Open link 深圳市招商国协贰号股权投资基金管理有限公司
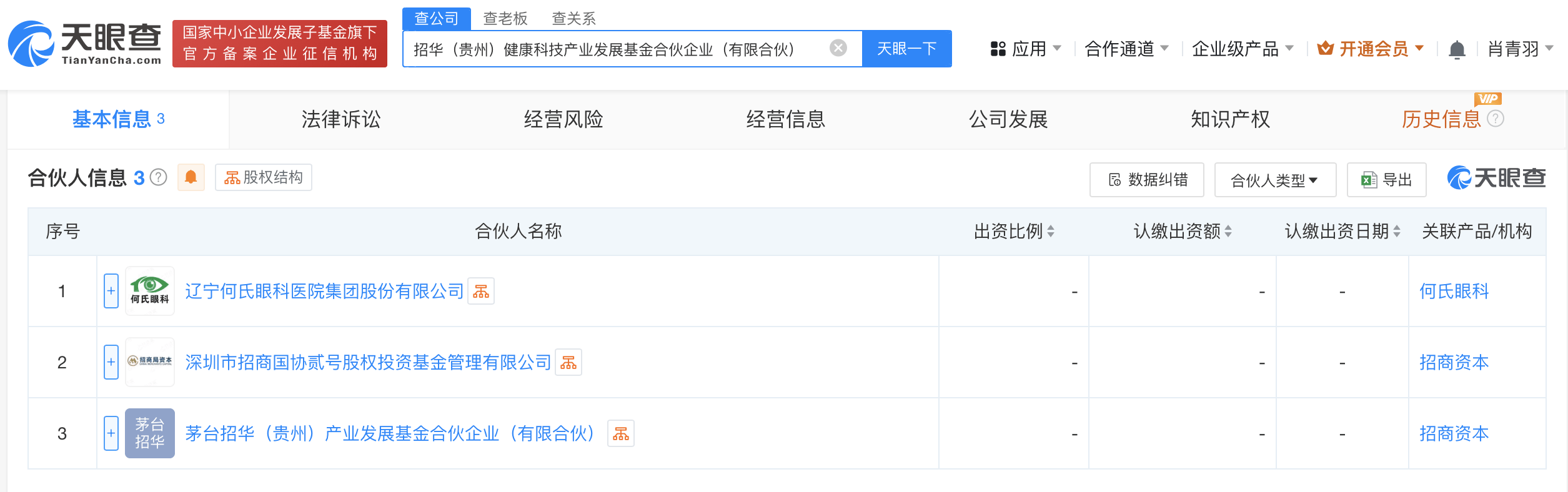The image size is (1568, 492). [368, 362]
